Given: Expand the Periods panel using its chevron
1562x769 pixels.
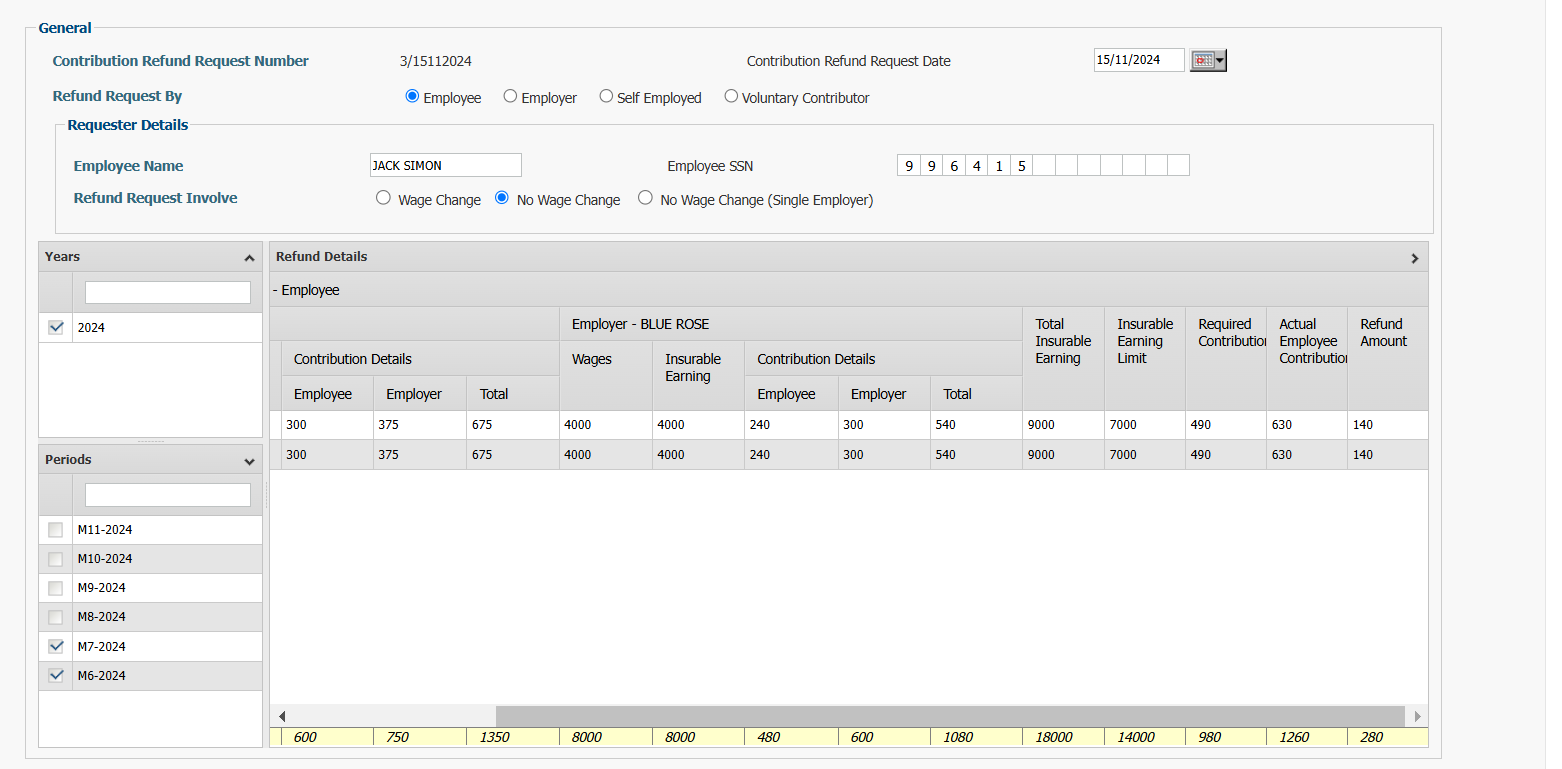Looking at the screenshot, I should (249, 459).
